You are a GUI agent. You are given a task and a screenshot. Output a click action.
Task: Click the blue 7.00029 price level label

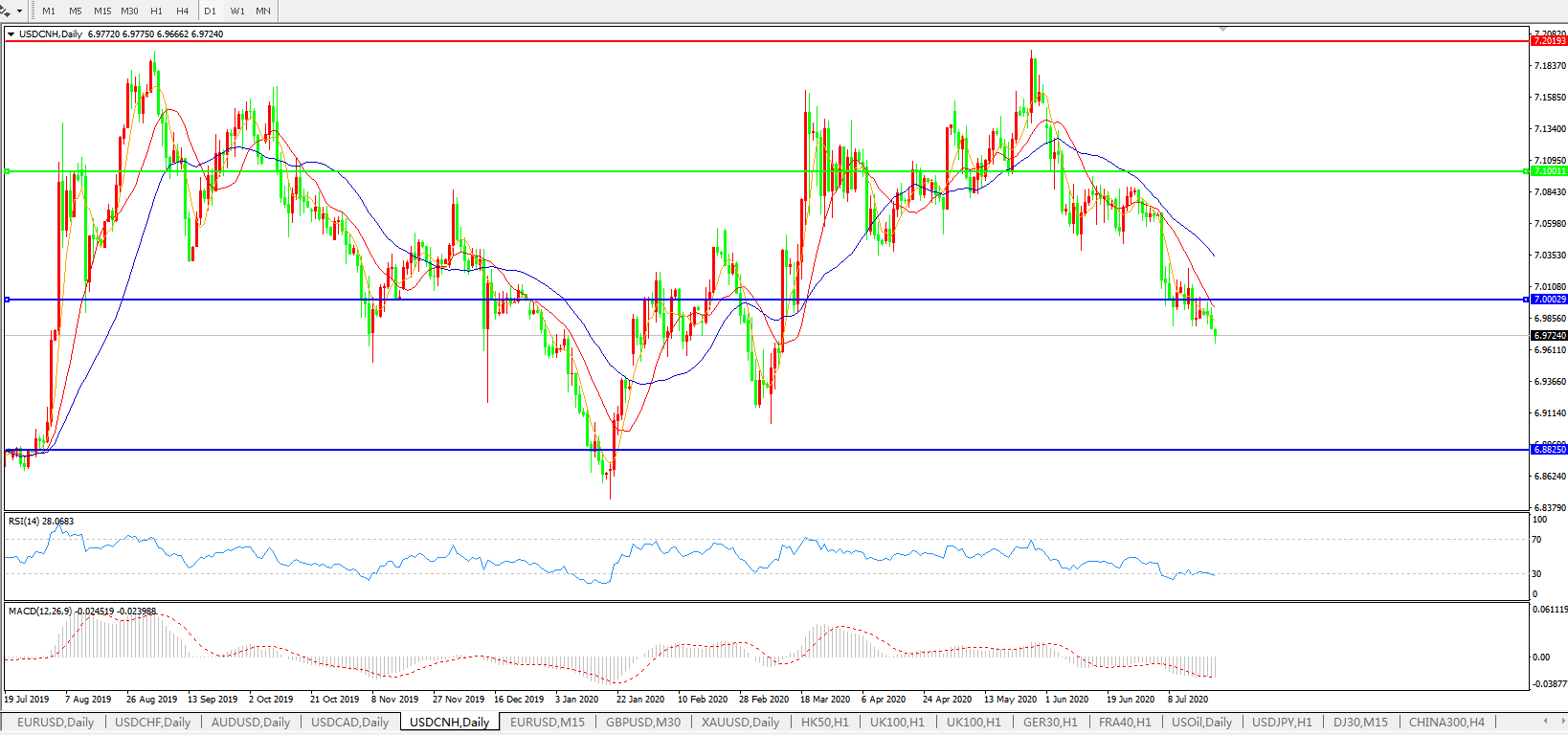pyautogui.click(x=1549, y=300)
